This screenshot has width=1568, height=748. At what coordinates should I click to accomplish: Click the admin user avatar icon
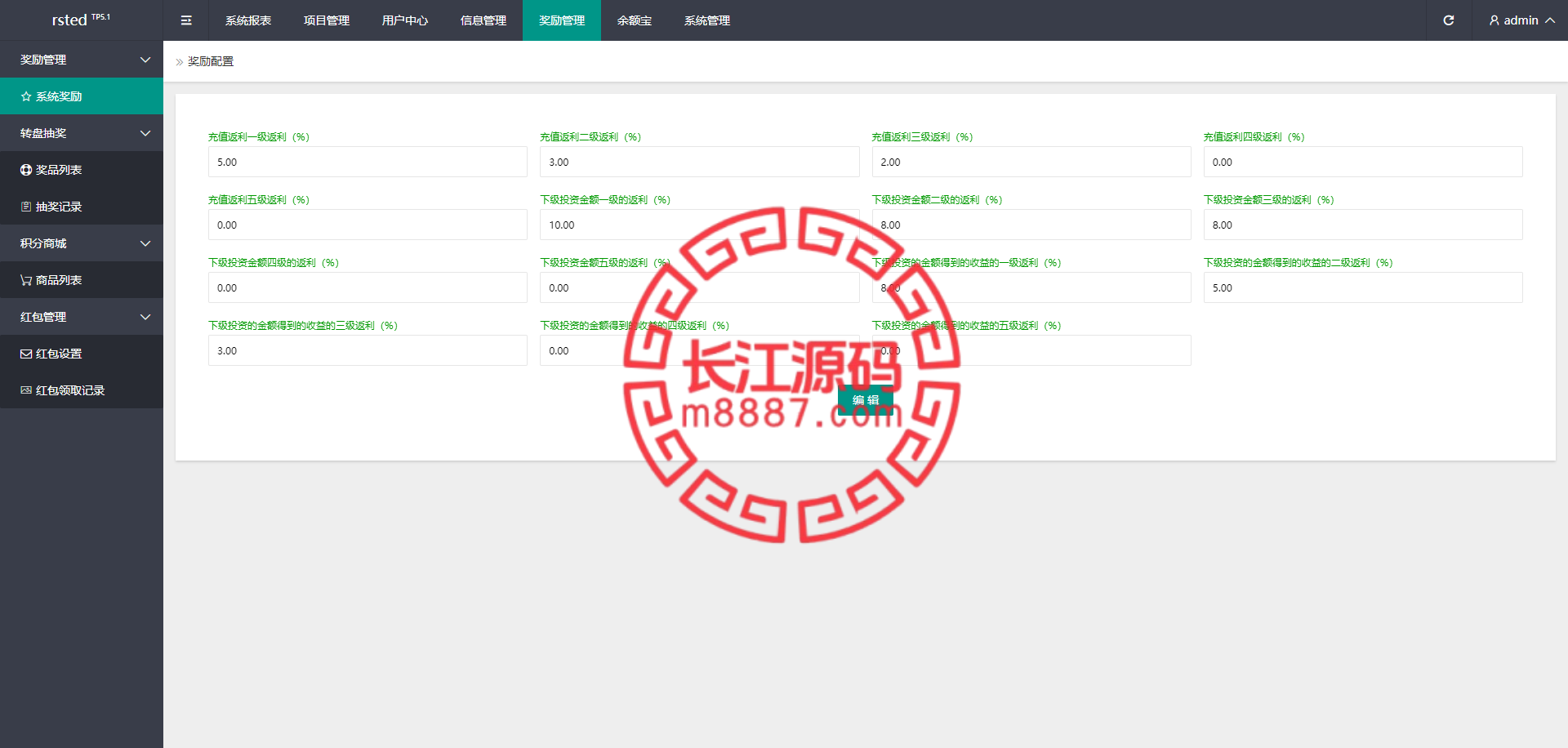1494,20
